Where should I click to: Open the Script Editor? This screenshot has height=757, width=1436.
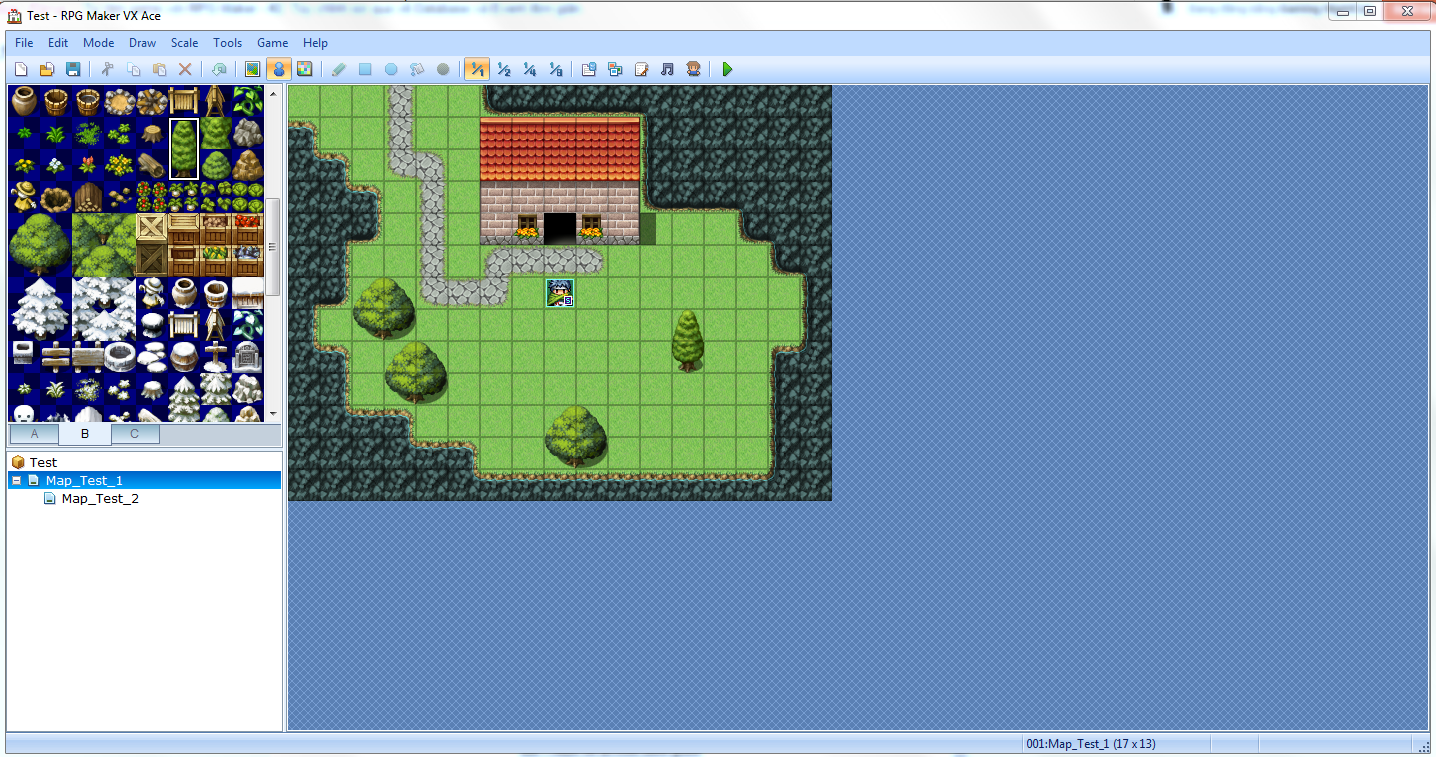tap(641, 69)
